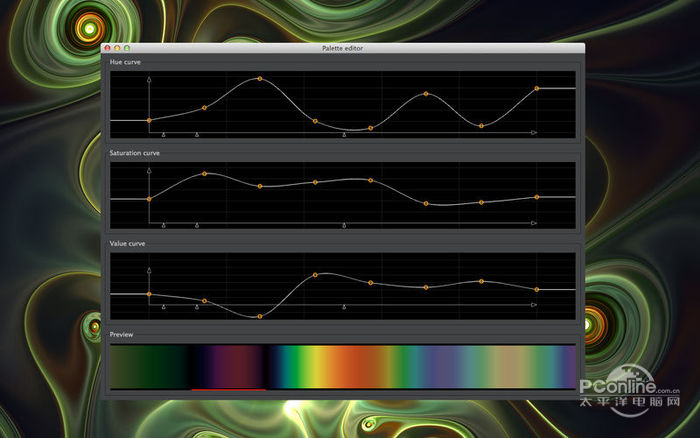
Task: Click the red selection bar beneath the Preview gradient
Action: click(x=229, y=390)
